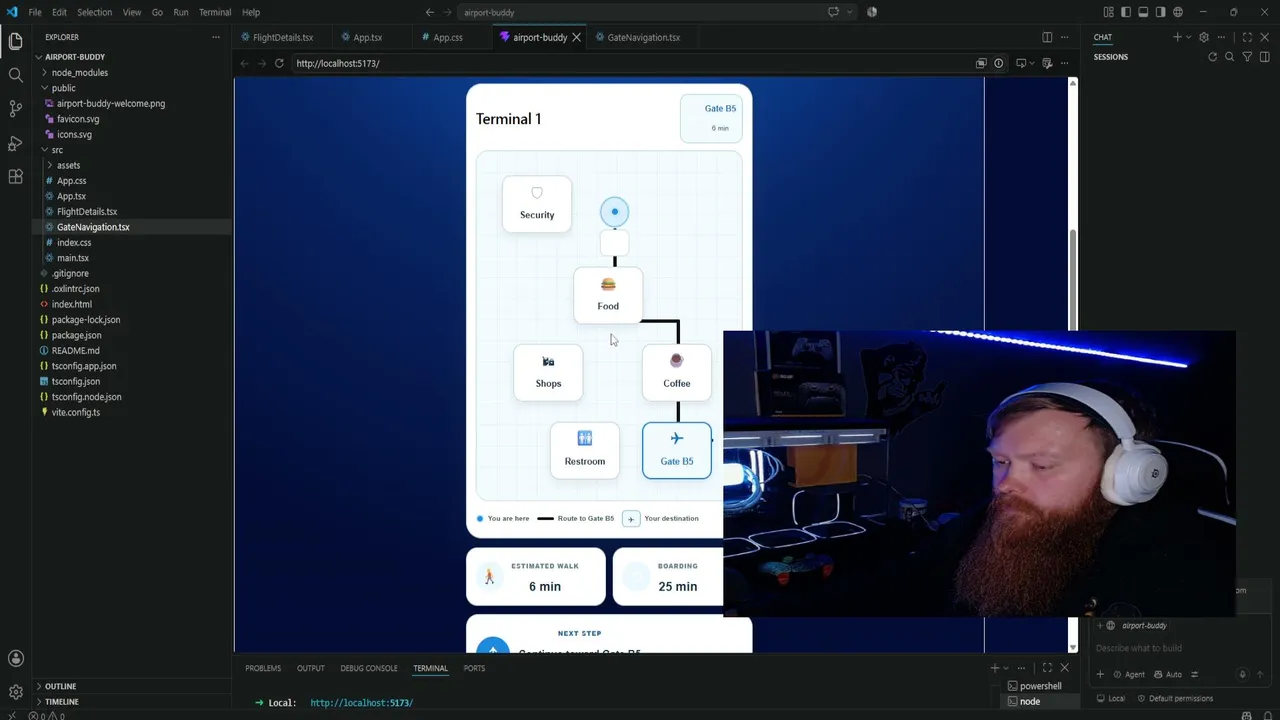Open the Manage gear icon in activity bar
Image resolution: width=1280 pixels, height=720 pixels.
[15, 692]
